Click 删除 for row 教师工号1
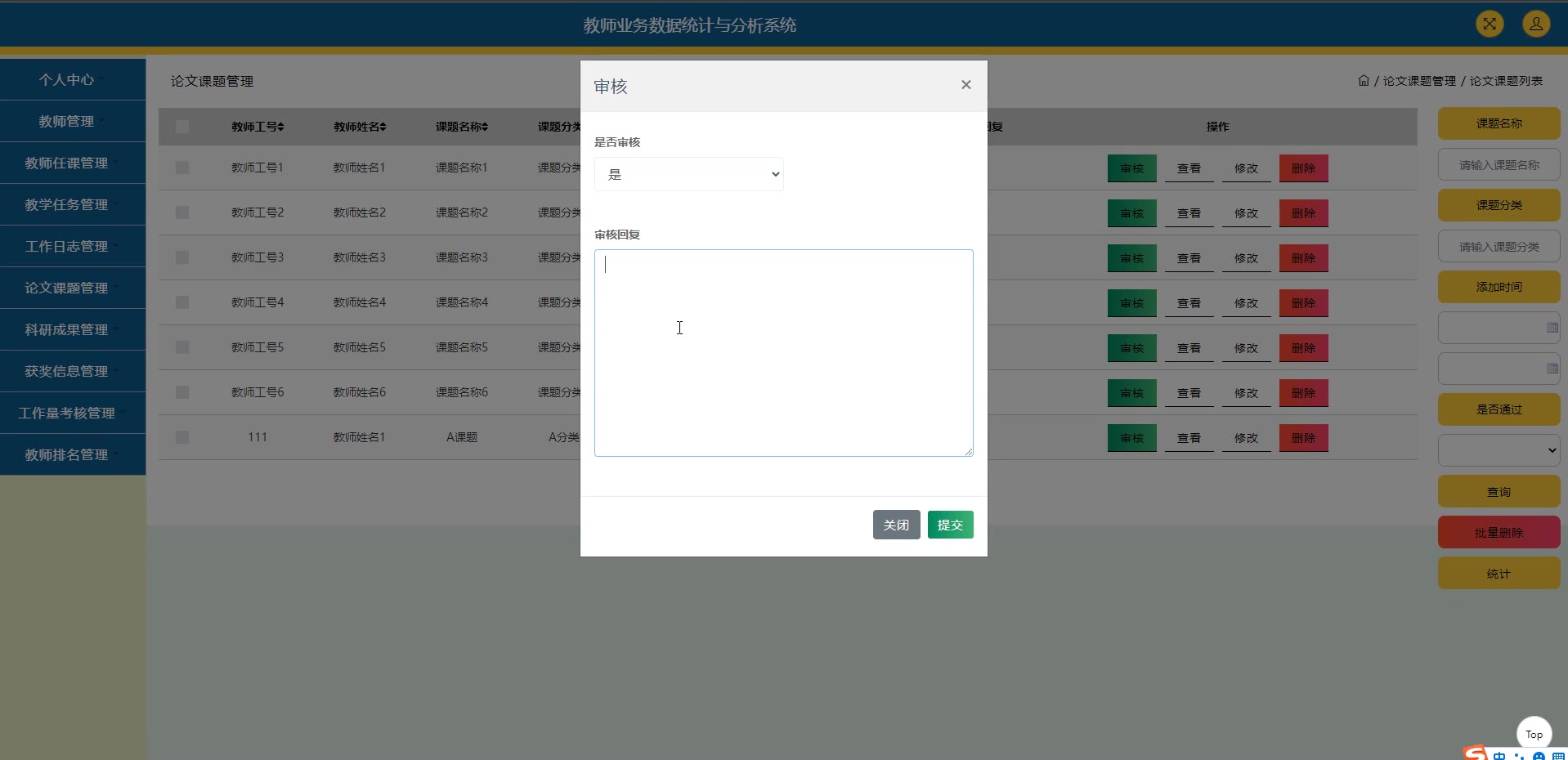Screen dimensions: 1568x760 (x=1303, y=168)
